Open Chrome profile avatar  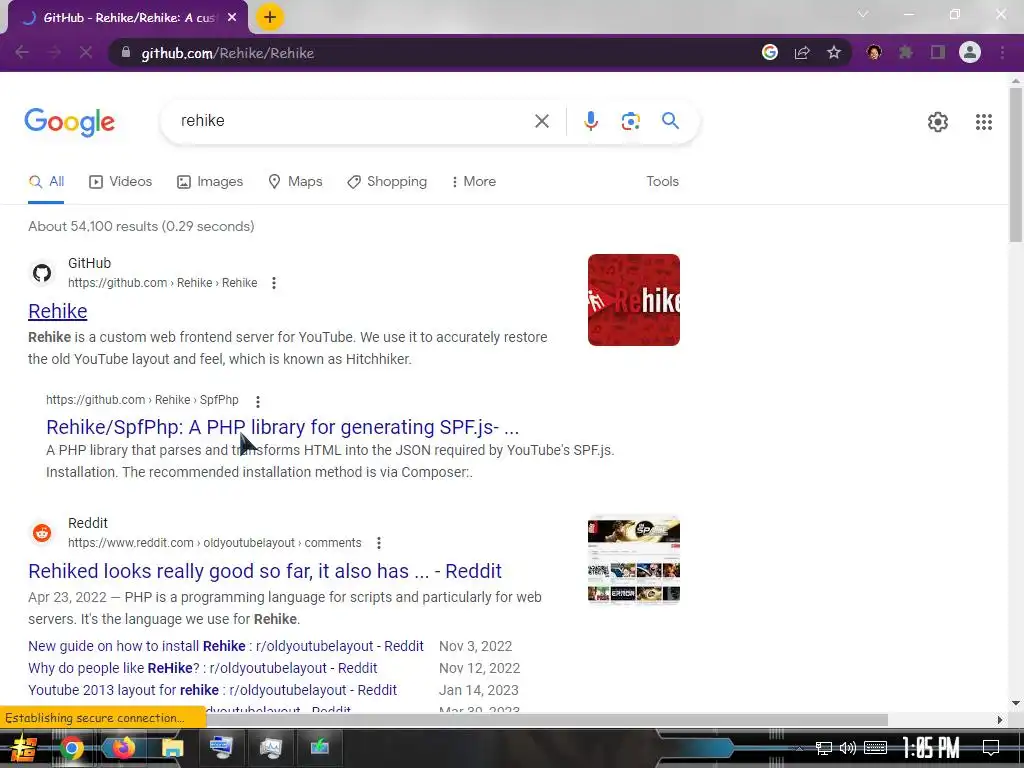pyautogui.click(x=970, y=52)
